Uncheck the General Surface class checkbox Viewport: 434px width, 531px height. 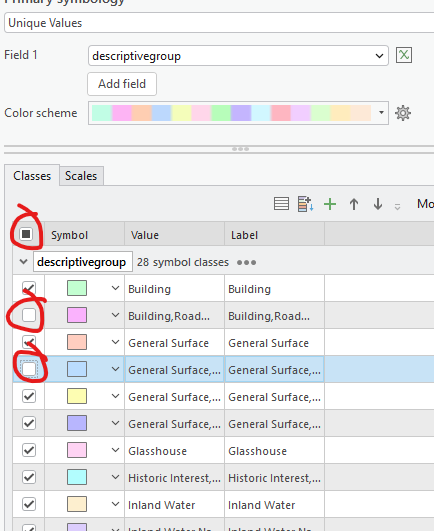pyautogui.click(x=29, y=342)
